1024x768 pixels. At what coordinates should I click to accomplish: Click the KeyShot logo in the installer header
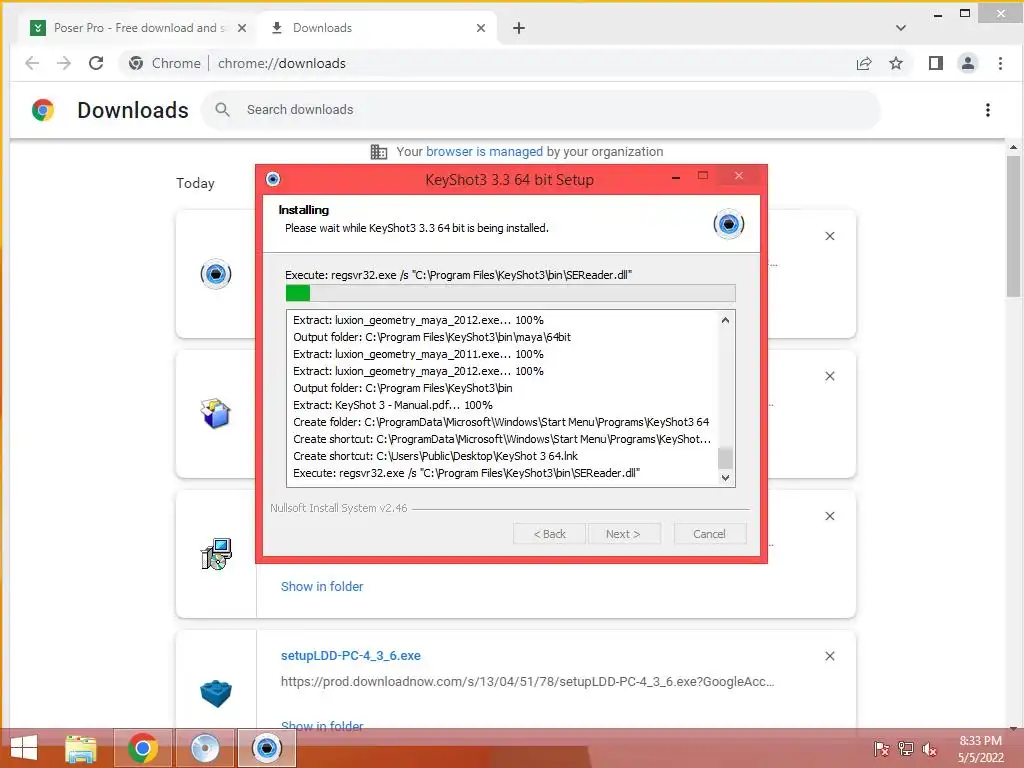729,224
